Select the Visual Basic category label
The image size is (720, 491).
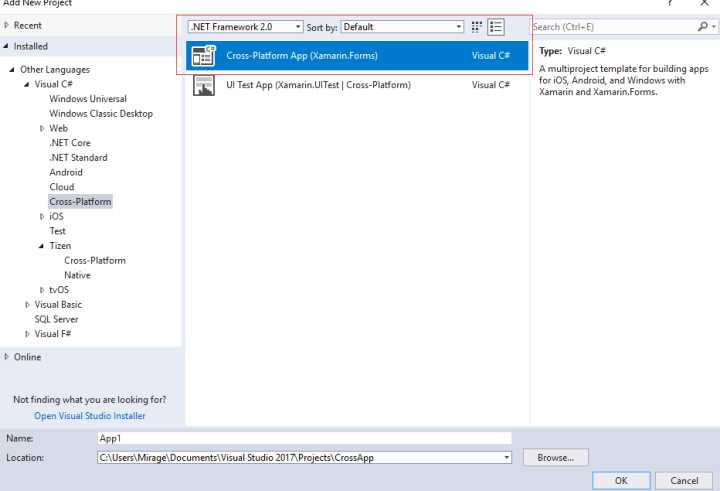[x=58, y=305]
